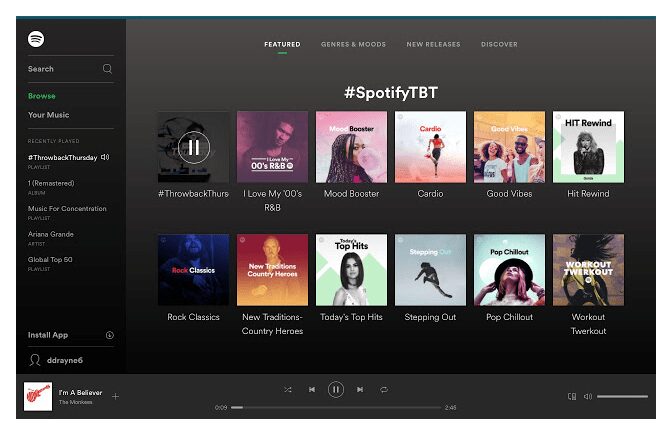
Task: Click the Install App download icon
Action: point(109,335)
